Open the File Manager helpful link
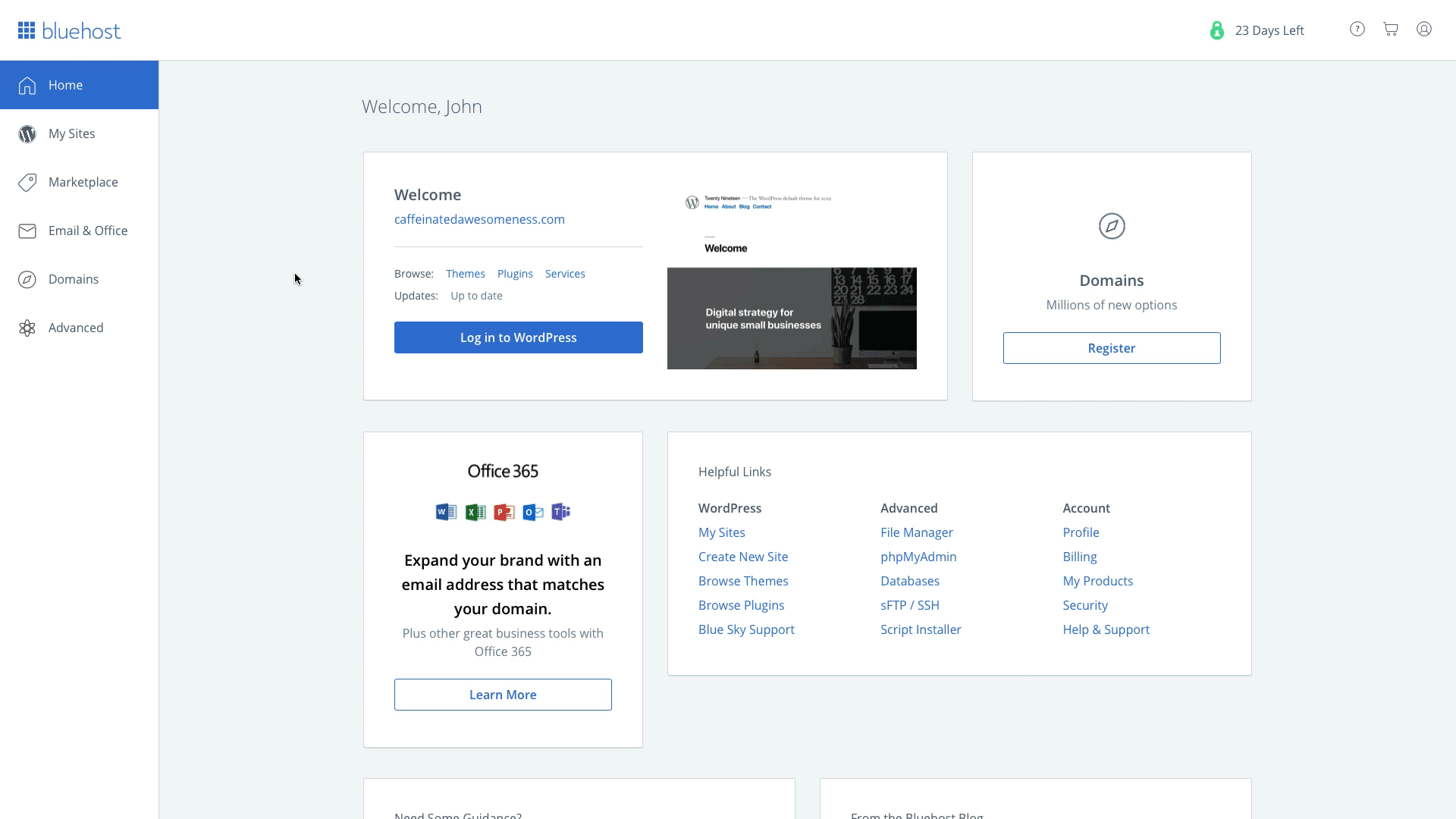Viewport: 1456px width, 819px height. pos(916,532)
